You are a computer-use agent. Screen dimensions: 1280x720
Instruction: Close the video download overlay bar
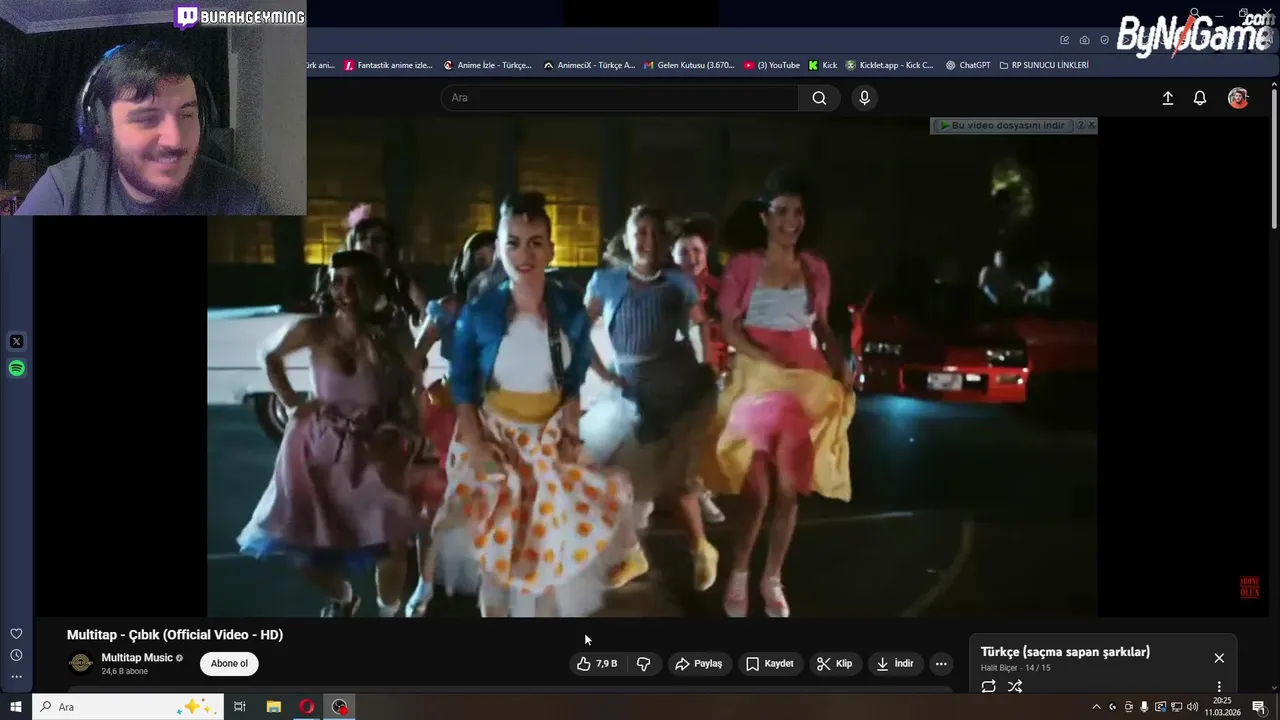click(x=1091, y=125)
